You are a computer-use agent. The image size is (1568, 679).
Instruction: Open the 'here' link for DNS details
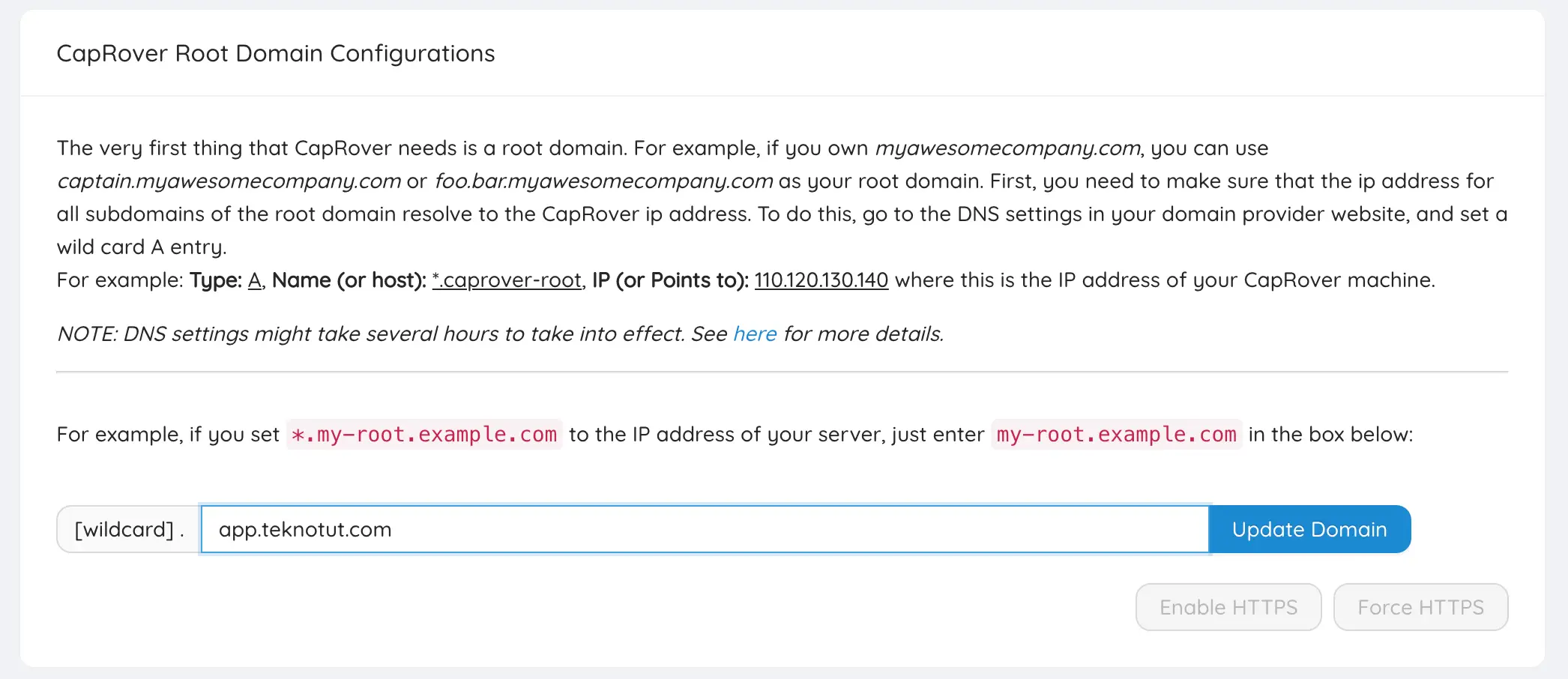(x=754, y=334)
